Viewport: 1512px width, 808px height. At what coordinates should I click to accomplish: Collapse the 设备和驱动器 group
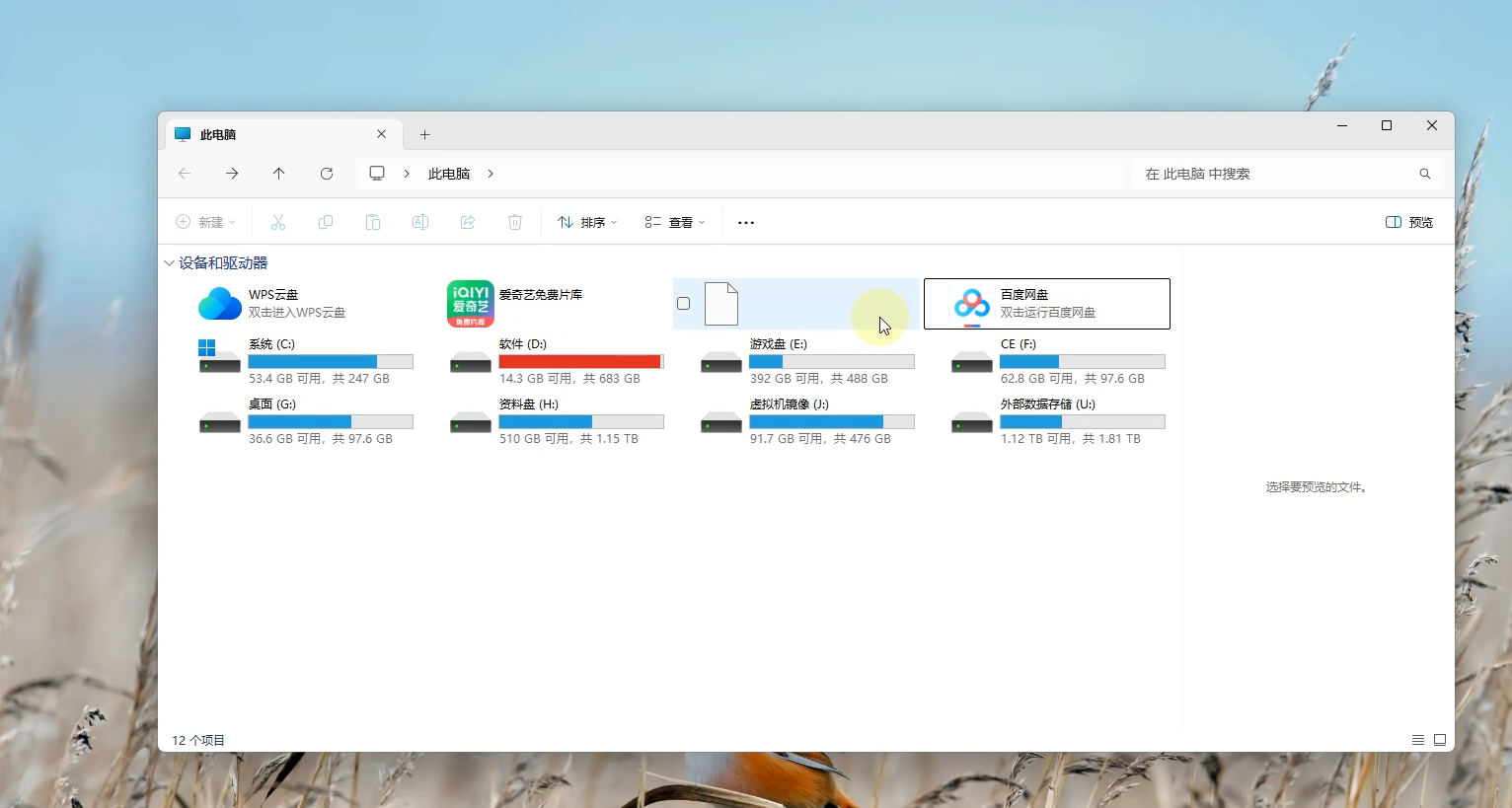tap(170, 263)
